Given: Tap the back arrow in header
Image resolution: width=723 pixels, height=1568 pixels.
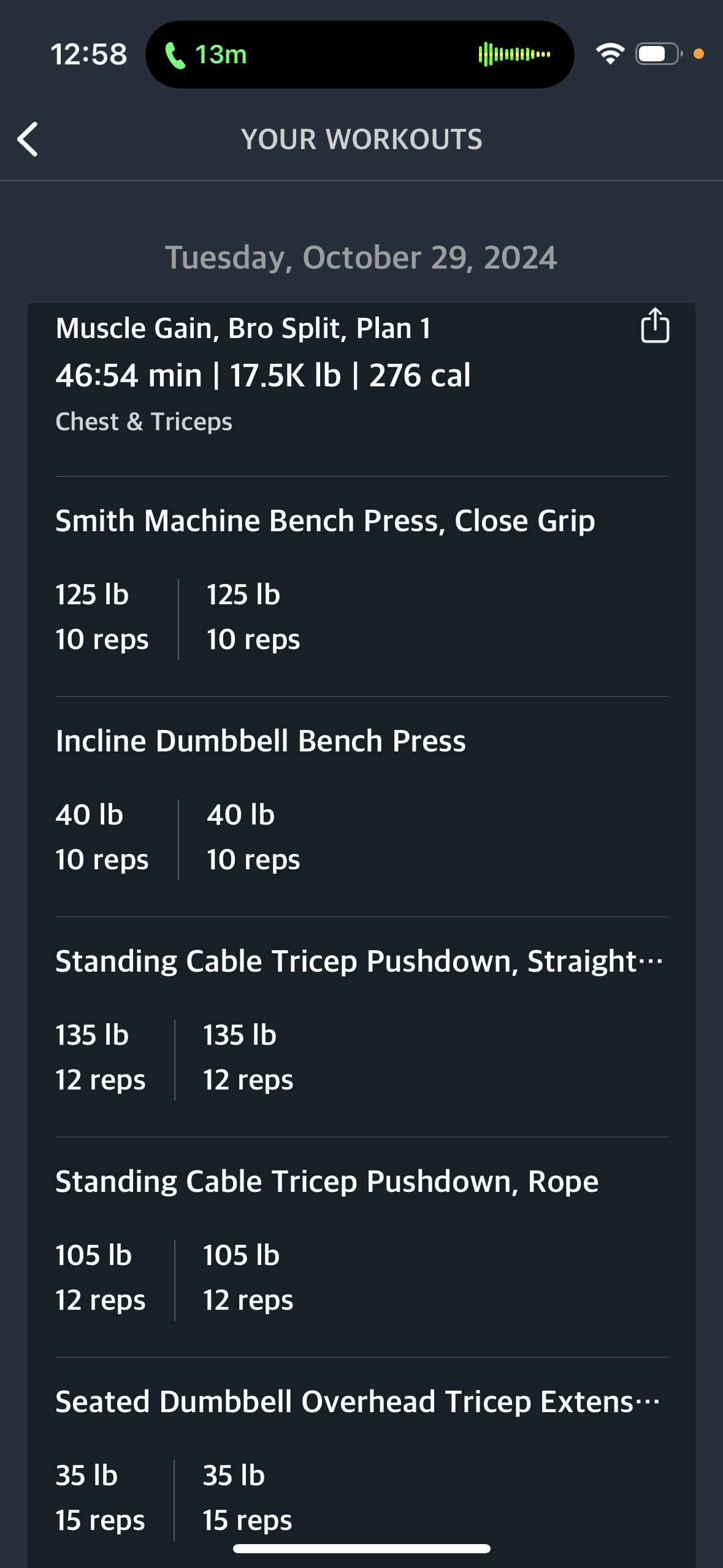Looking at the screenshot, I should pyautogui.click(x=28, y=139).
